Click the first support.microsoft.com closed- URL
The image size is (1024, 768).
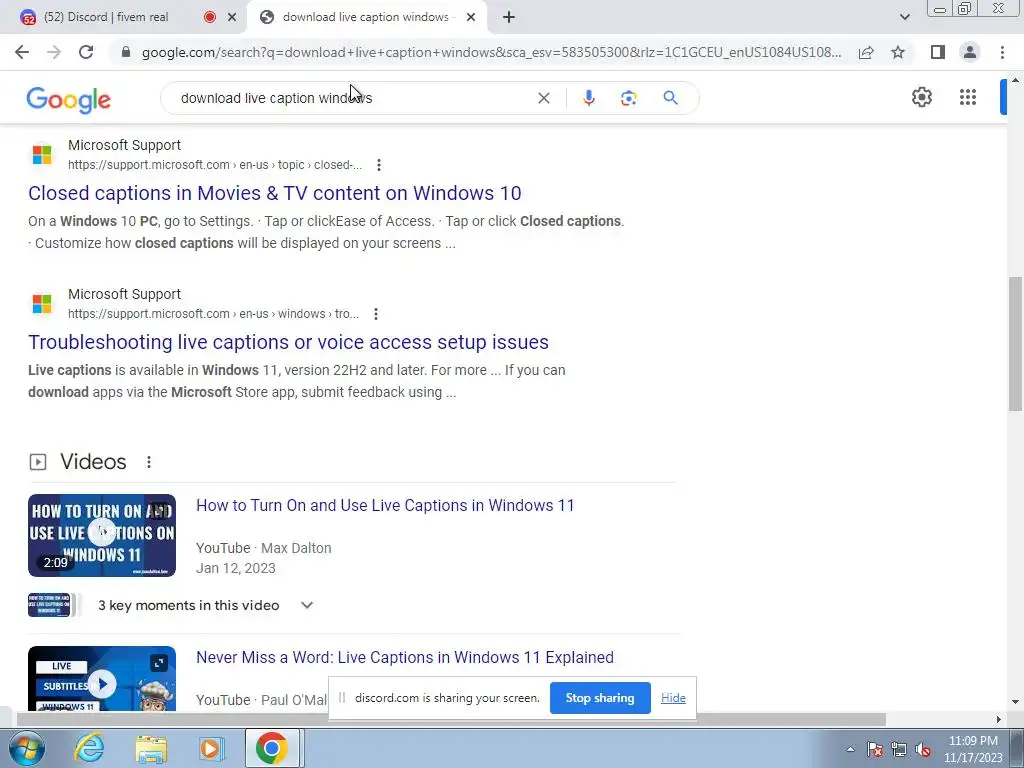tap(215, 165)
